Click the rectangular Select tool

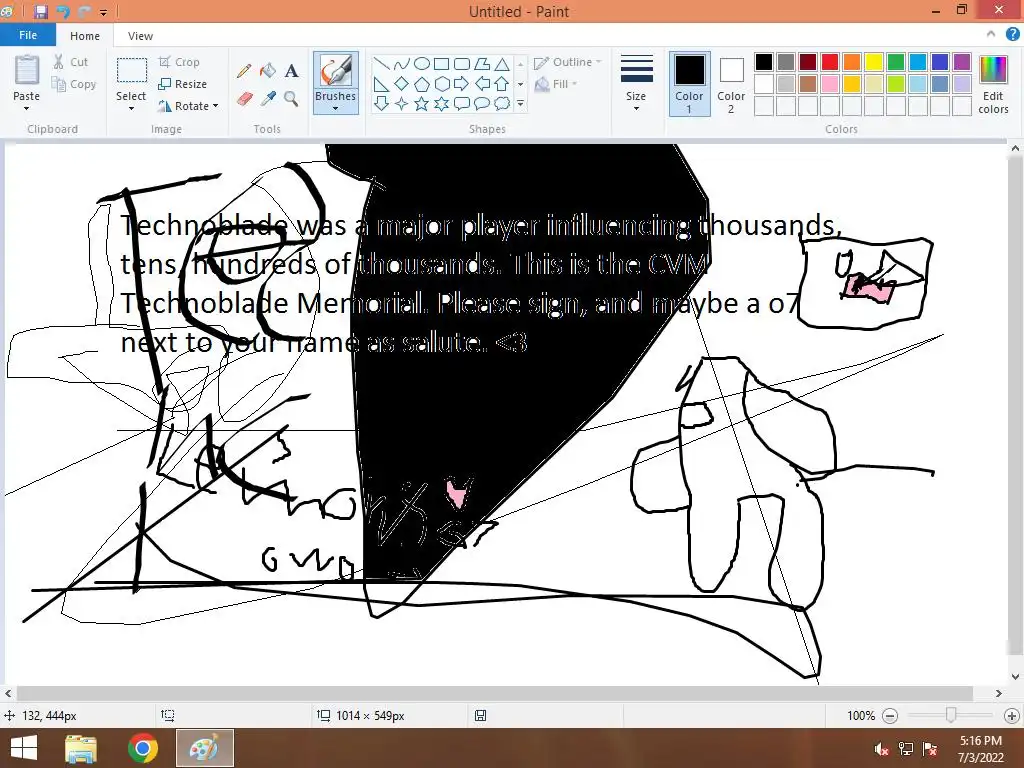pyautogui.click(x=131, y=71)
